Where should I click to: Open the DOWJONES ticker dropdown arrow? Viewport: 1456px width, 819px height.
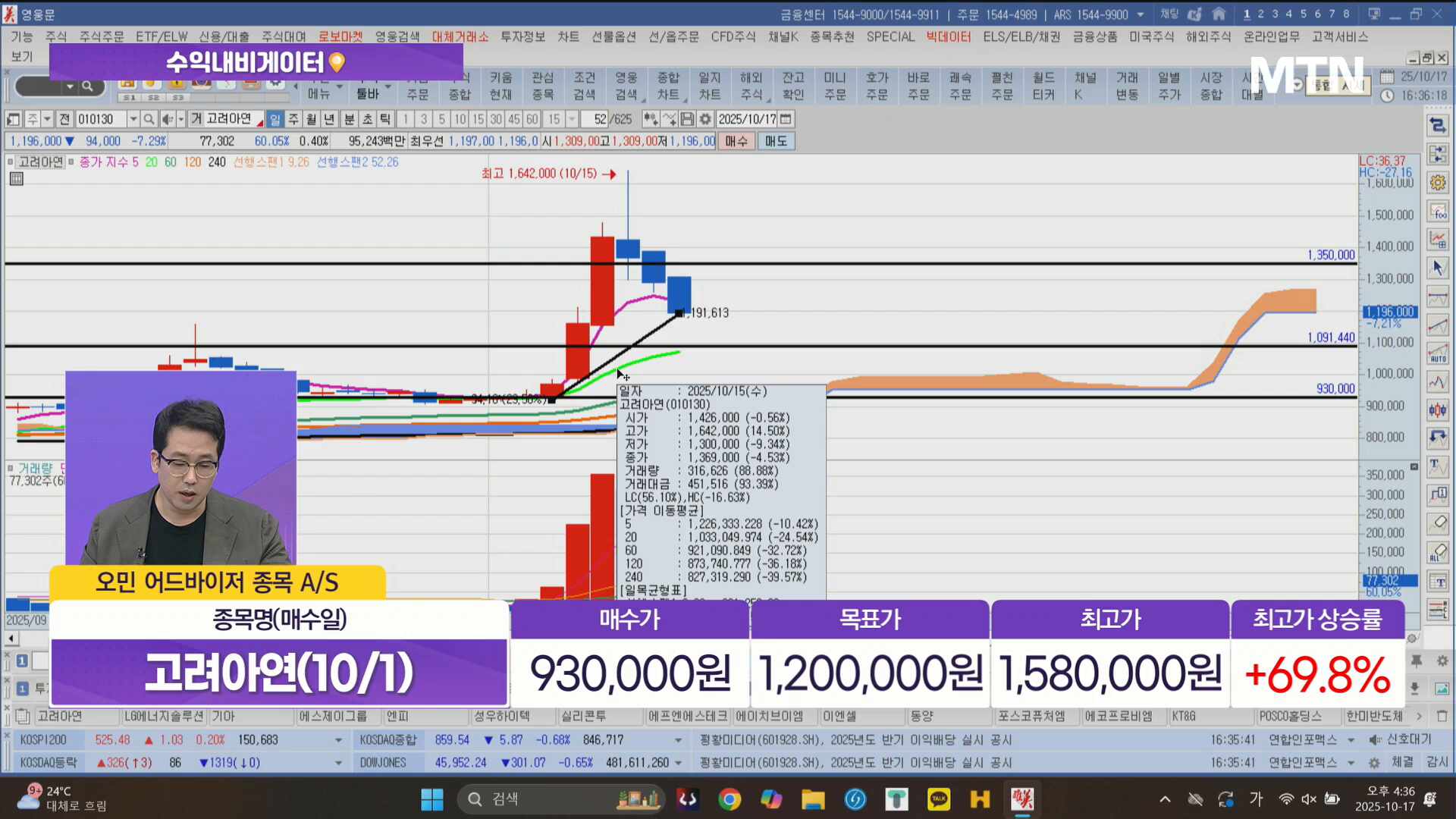(678, 763)
